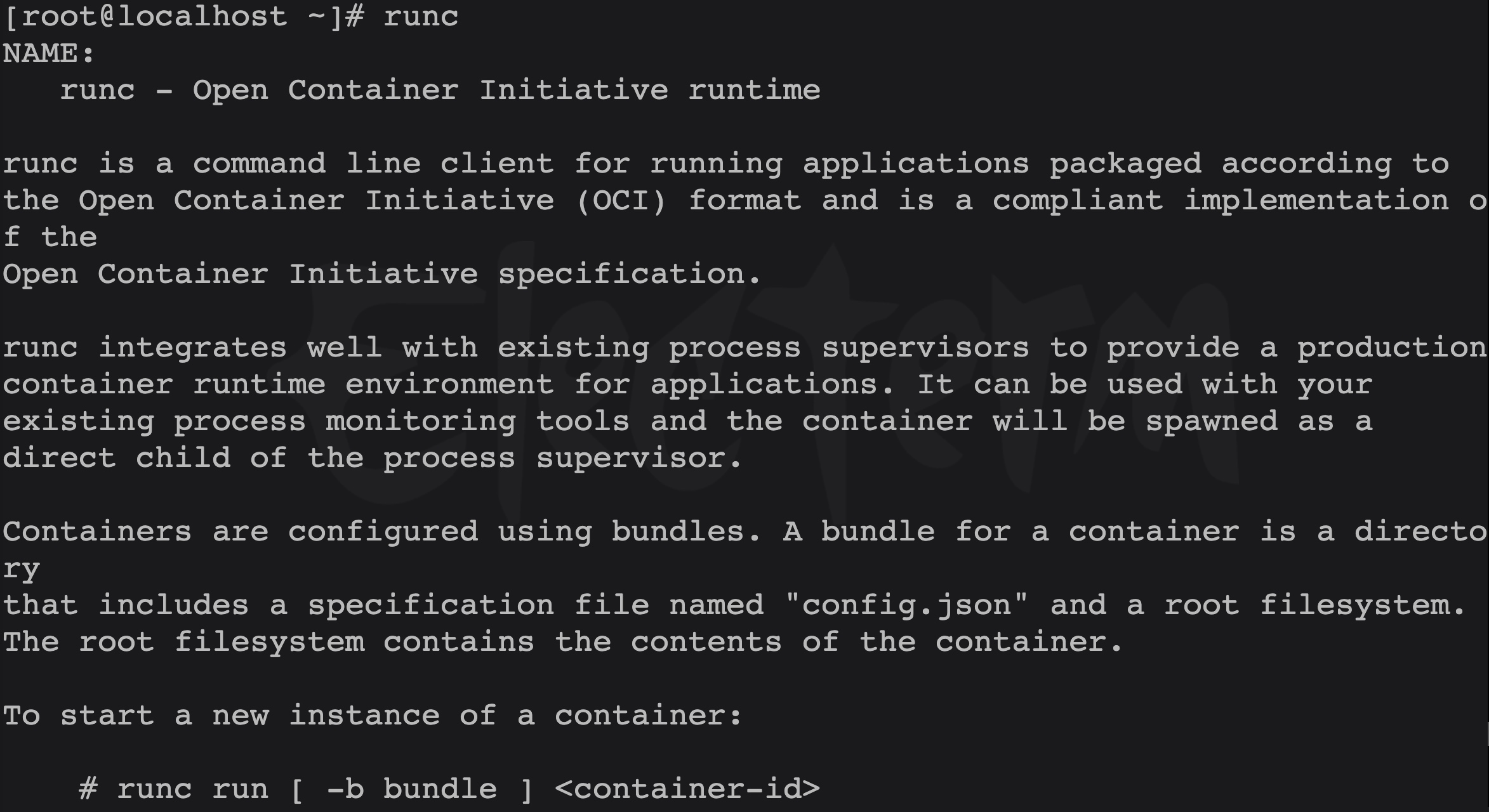Click the [root@localhost ~]# shell prompt

[183, 16]
